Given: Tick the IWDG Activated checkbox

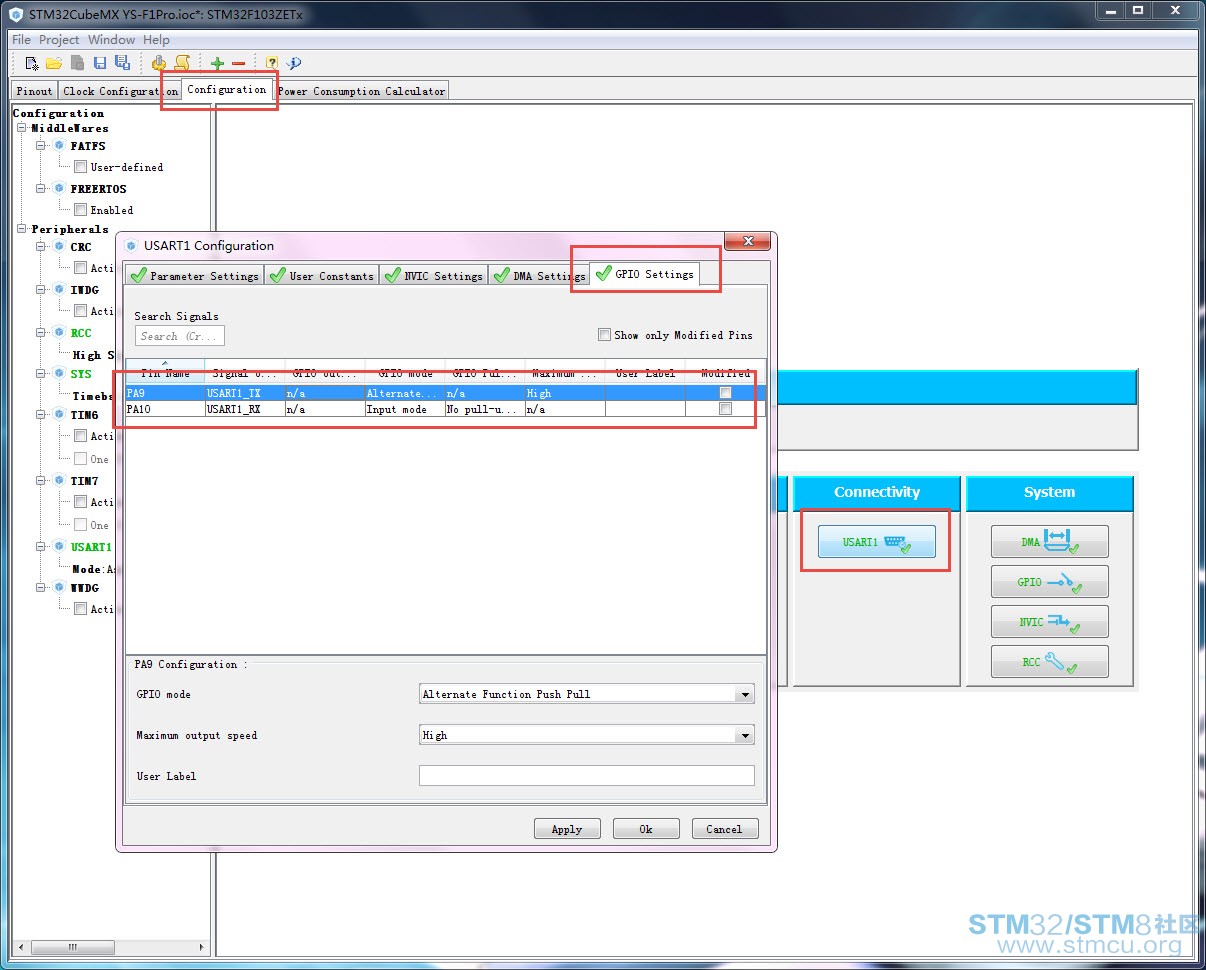Looking at the screenshot, I should [x=81, y=311].
